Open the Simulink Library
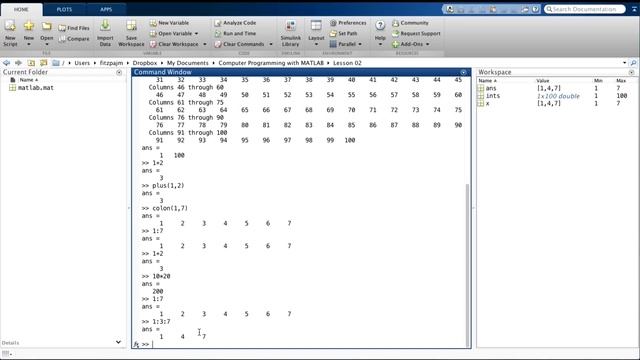Viewport: 640px width, 360px height. coord(291,33)
